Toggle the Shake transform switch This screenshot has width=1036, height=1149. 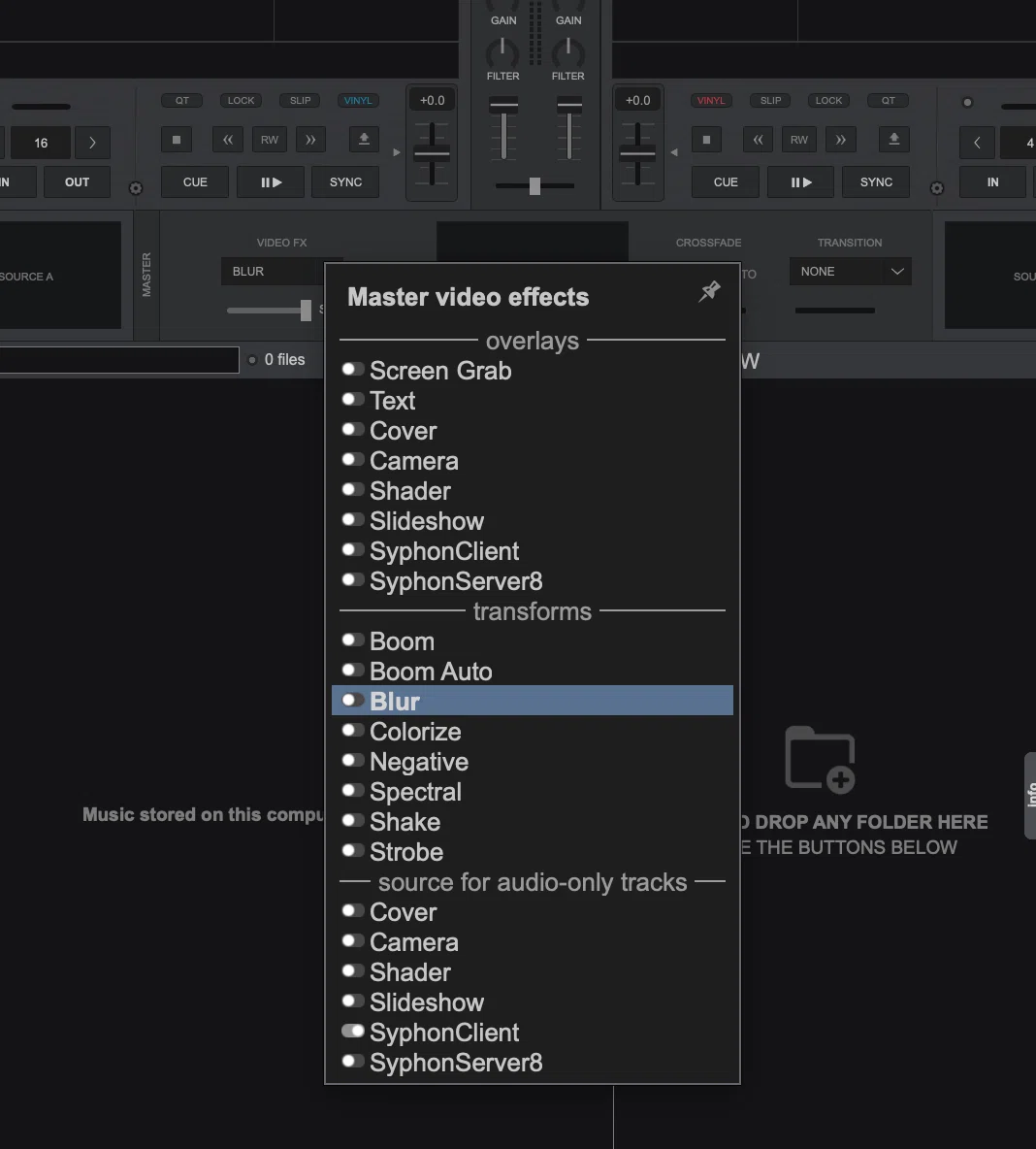point(353,821)
